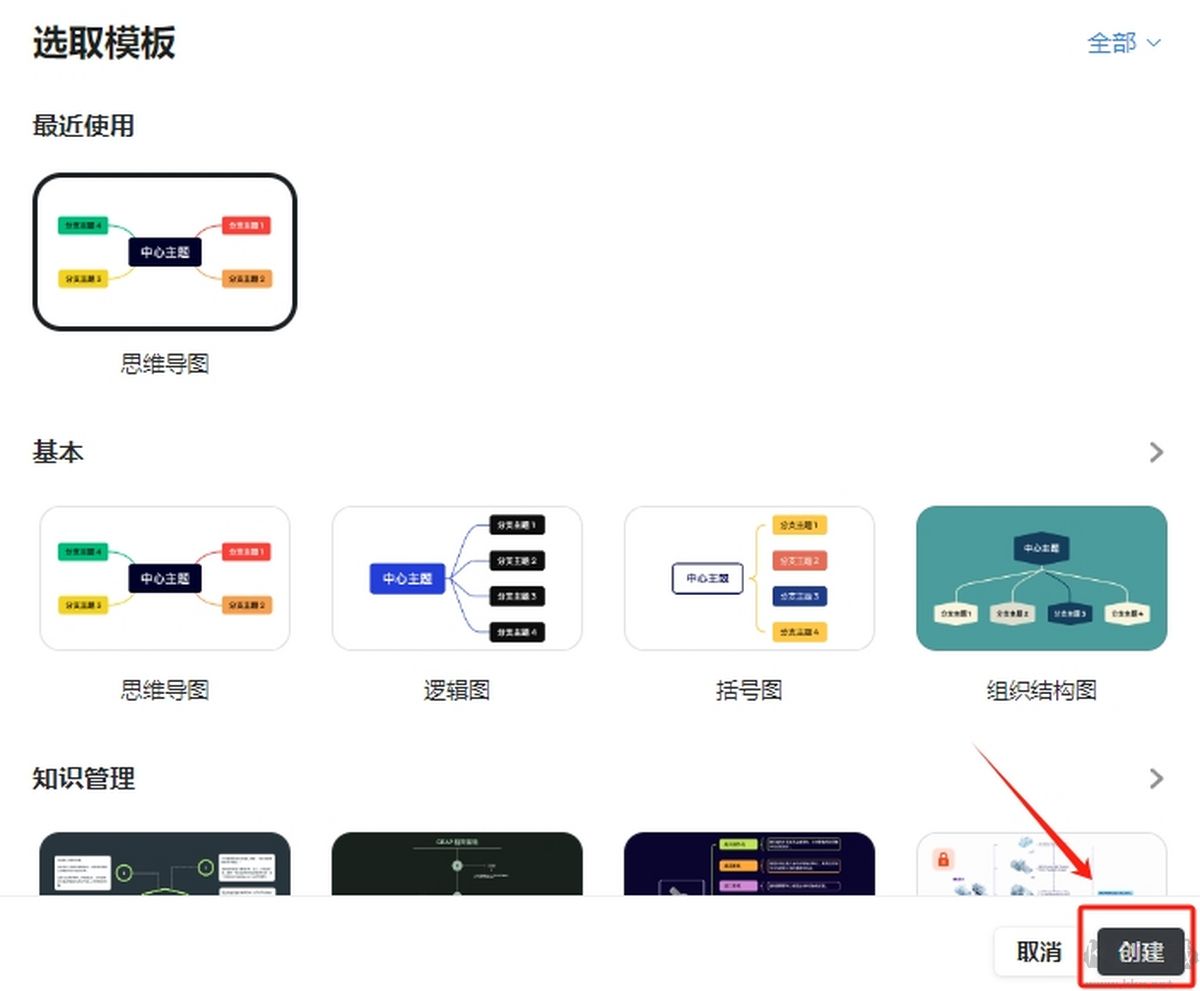Click the 逻辑图 label text

457,690
